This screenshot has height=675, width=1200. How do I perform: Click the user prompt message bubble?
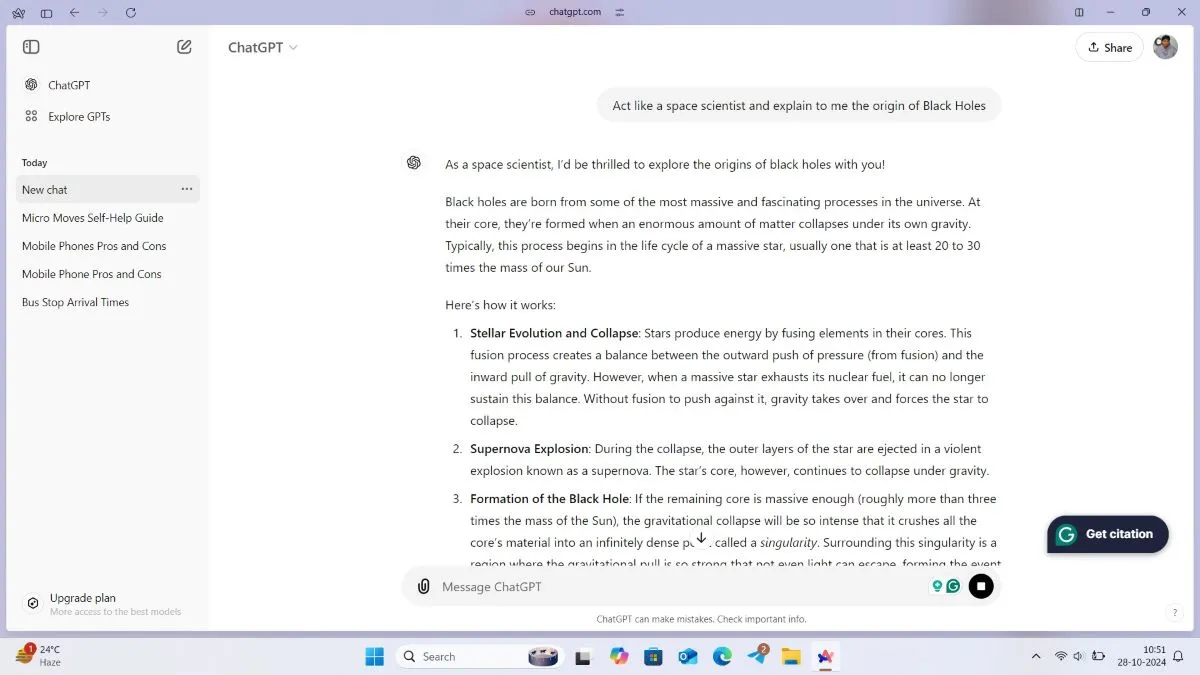point(799,105)
